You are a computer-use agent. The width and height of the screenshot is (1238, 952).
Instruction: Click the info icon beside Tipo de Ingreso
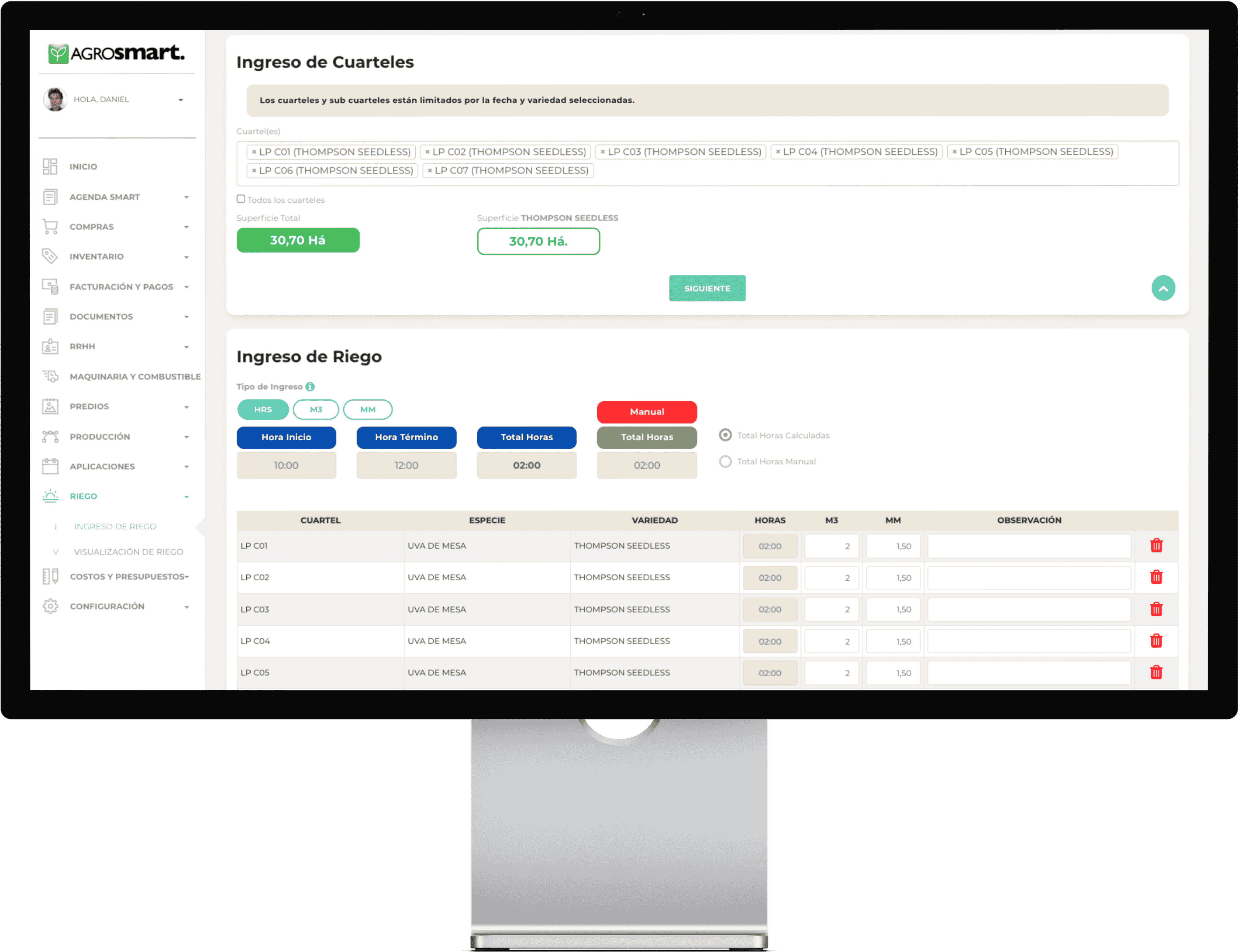point(310,386)
